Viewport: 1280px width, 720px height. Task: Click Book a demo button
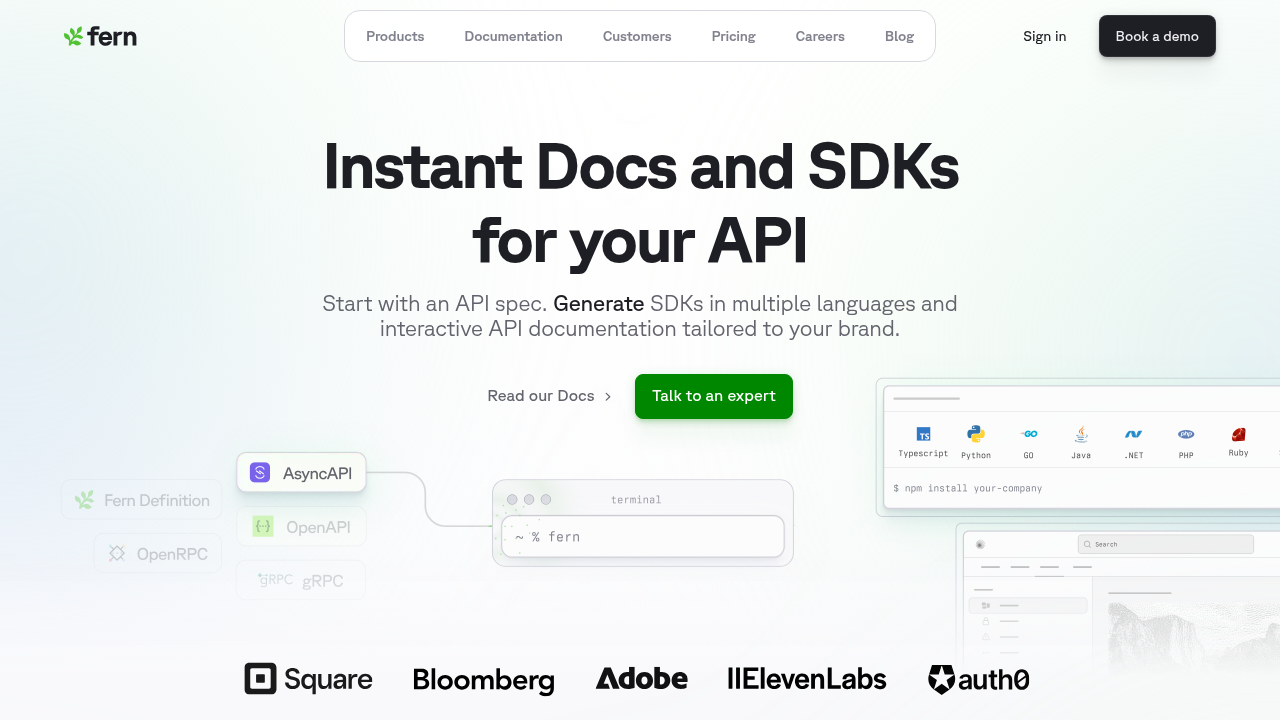pos(1157,36)
